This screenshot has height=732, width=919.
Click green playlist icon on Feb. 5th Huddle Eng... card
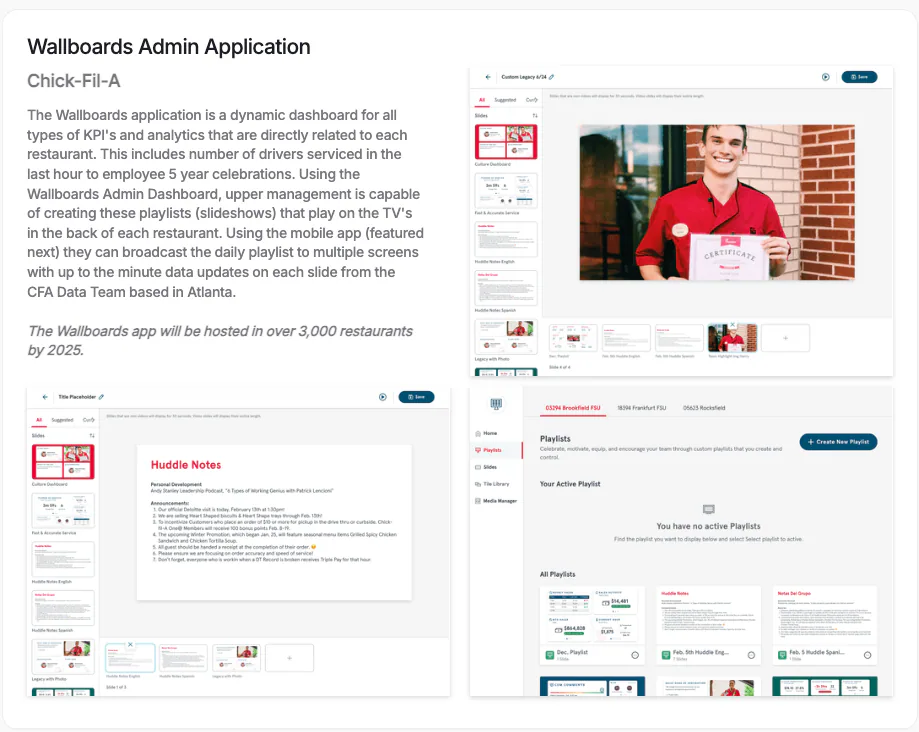(x=666, y=655)
